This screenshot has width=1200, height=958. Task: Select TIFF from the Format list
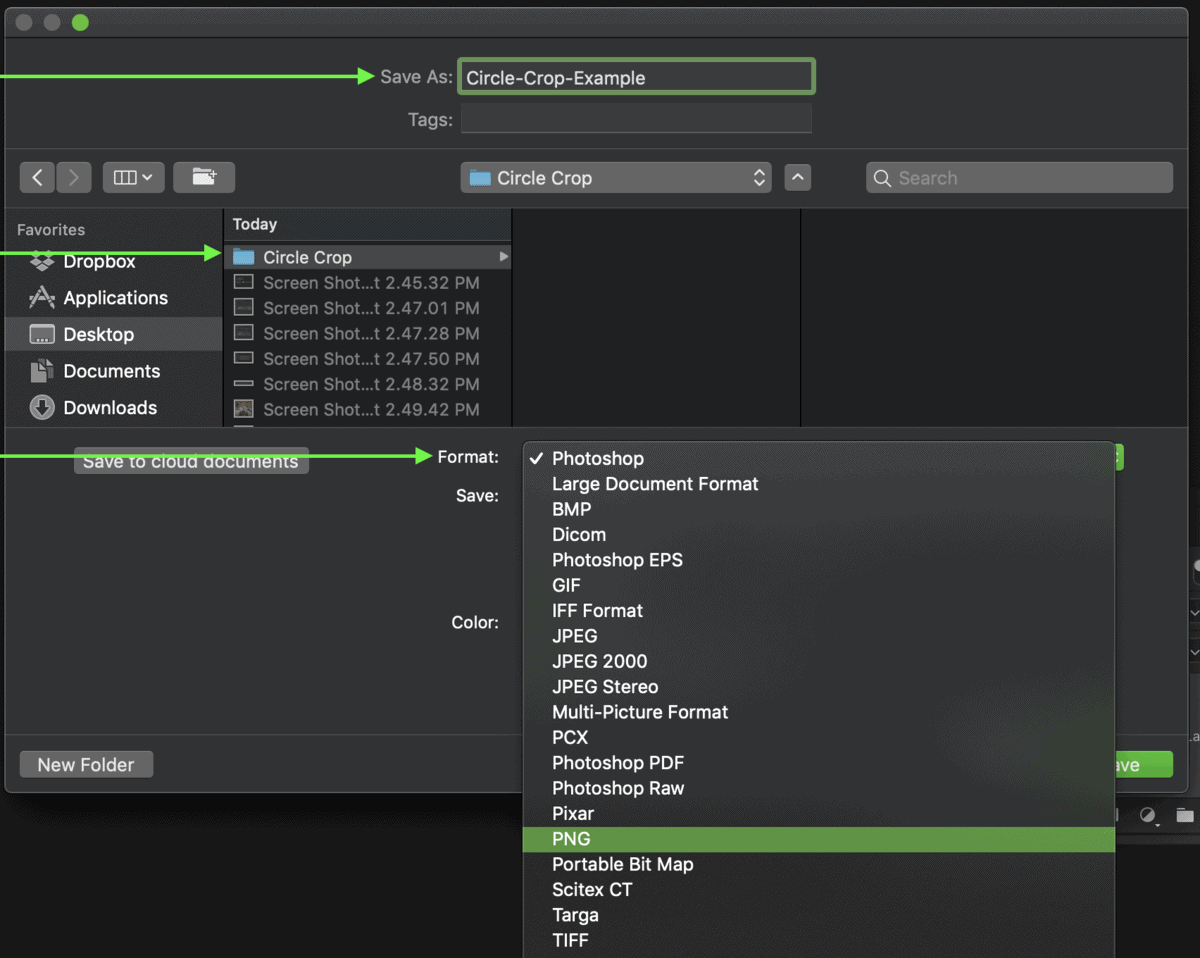pyautogui.click(x=818, y=940)
